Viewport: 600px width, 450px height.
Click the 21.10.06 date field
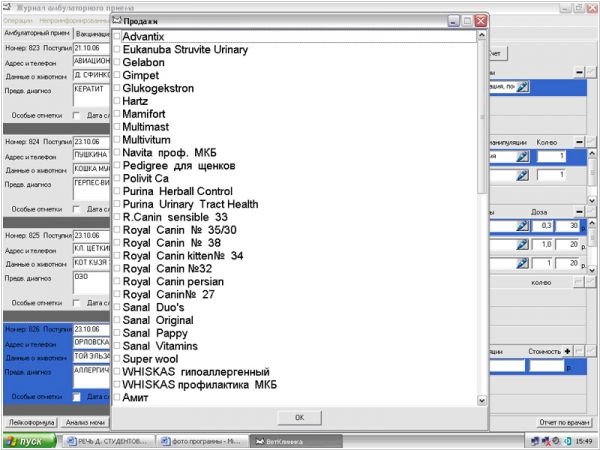(x=91, y=48)
